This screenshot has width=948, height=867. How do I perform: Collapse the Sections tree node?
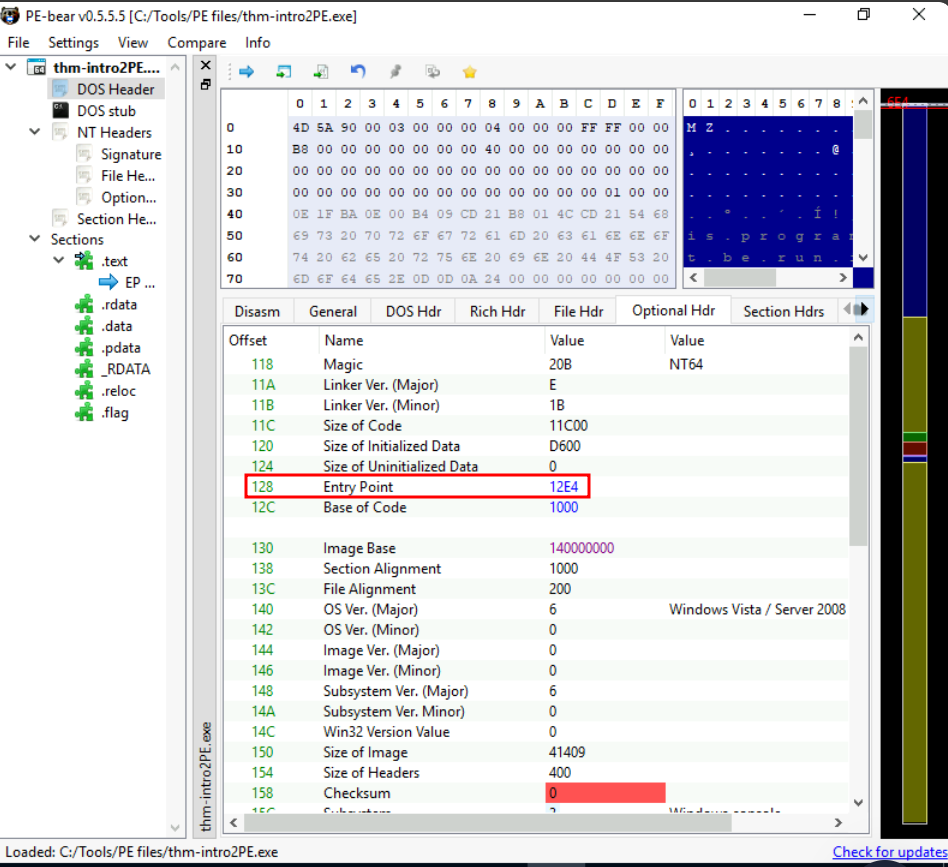click(35, 238)
